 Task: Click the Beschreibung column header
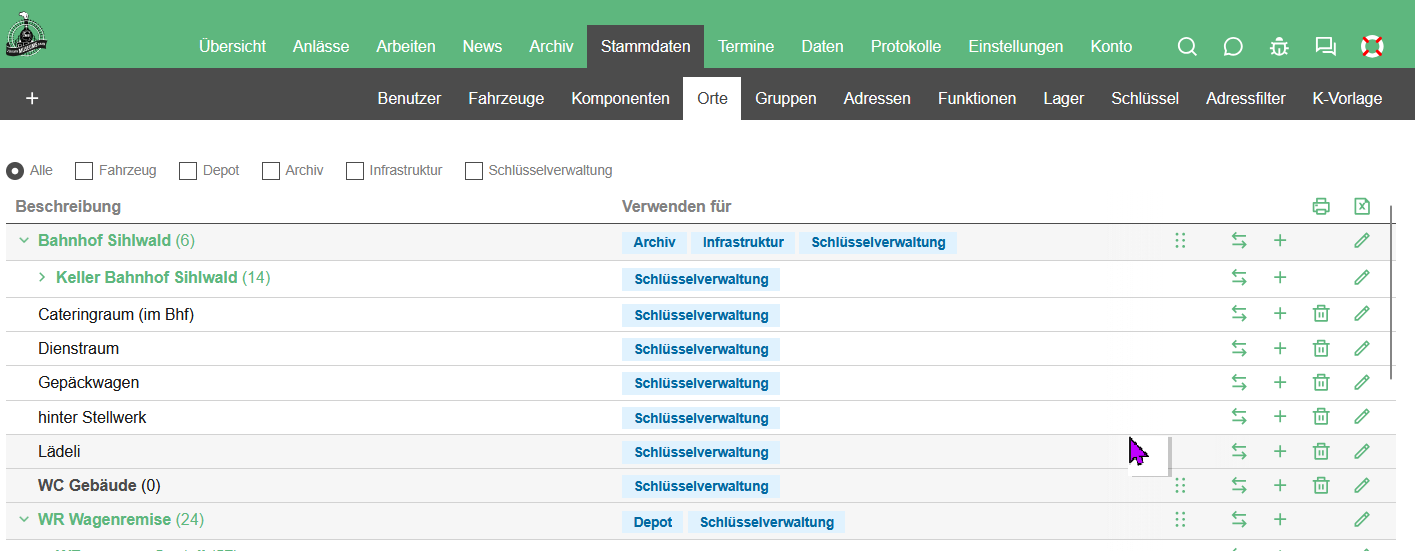pos(68,206)
